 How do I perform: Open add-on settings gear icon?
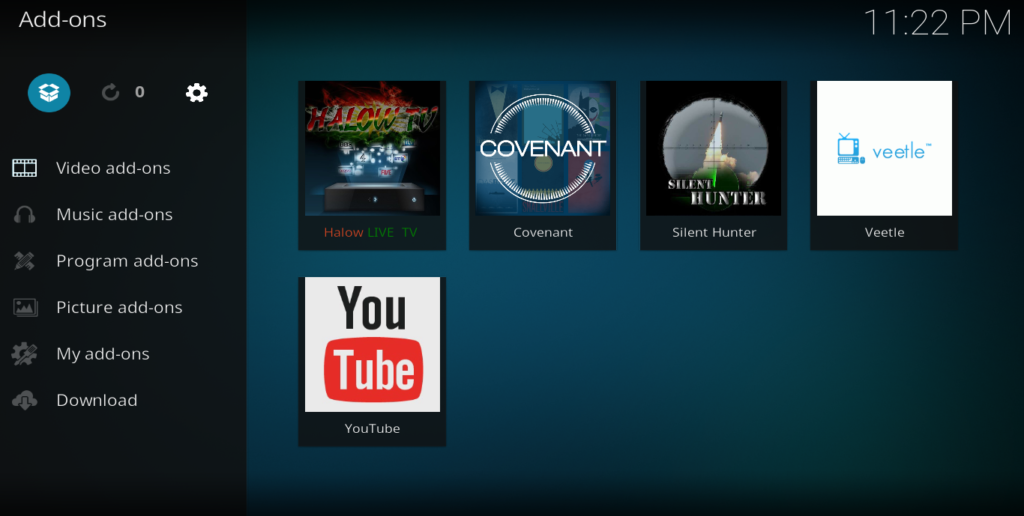coord(197,93)
